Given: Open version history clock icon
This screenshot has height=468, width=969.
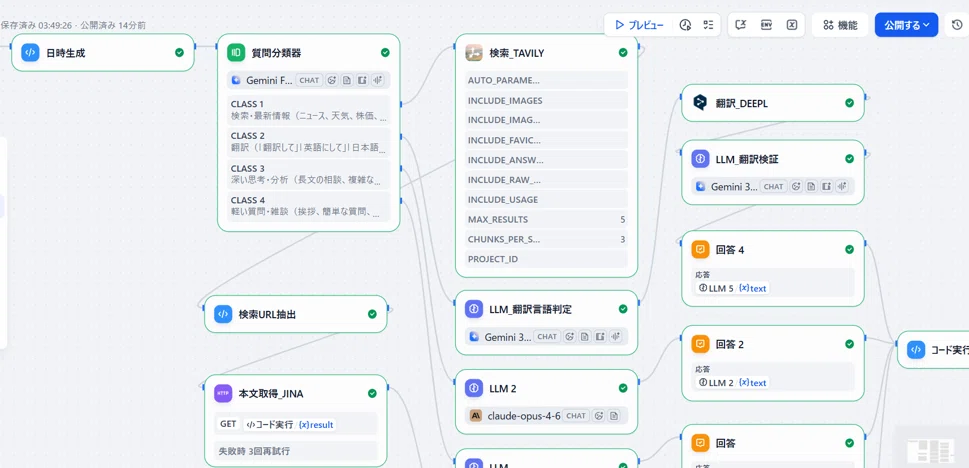Looking at the screenshot, I should point(957,25).
